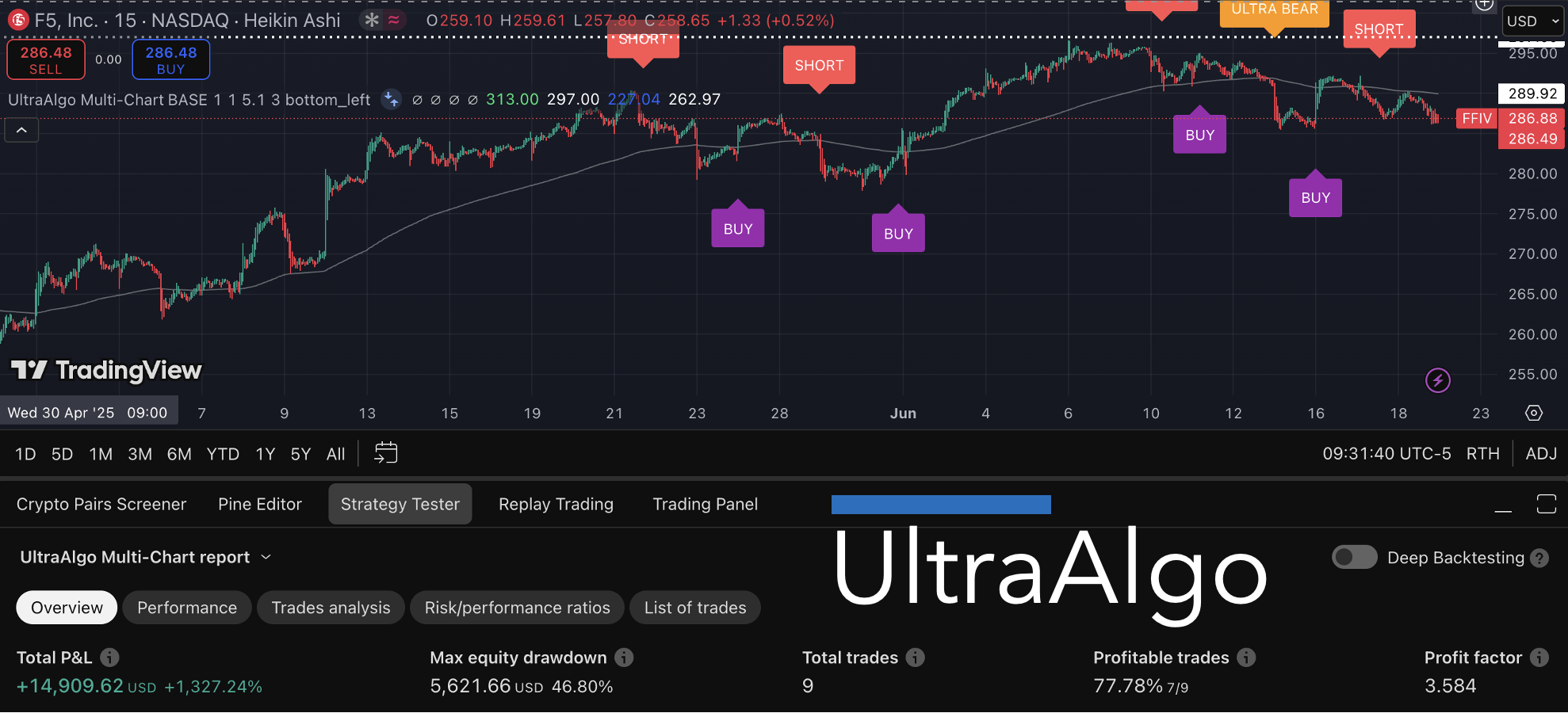Show info for Total trades
The width and height of the screenshot is (1568, 713).
click(x=916, y=658)
